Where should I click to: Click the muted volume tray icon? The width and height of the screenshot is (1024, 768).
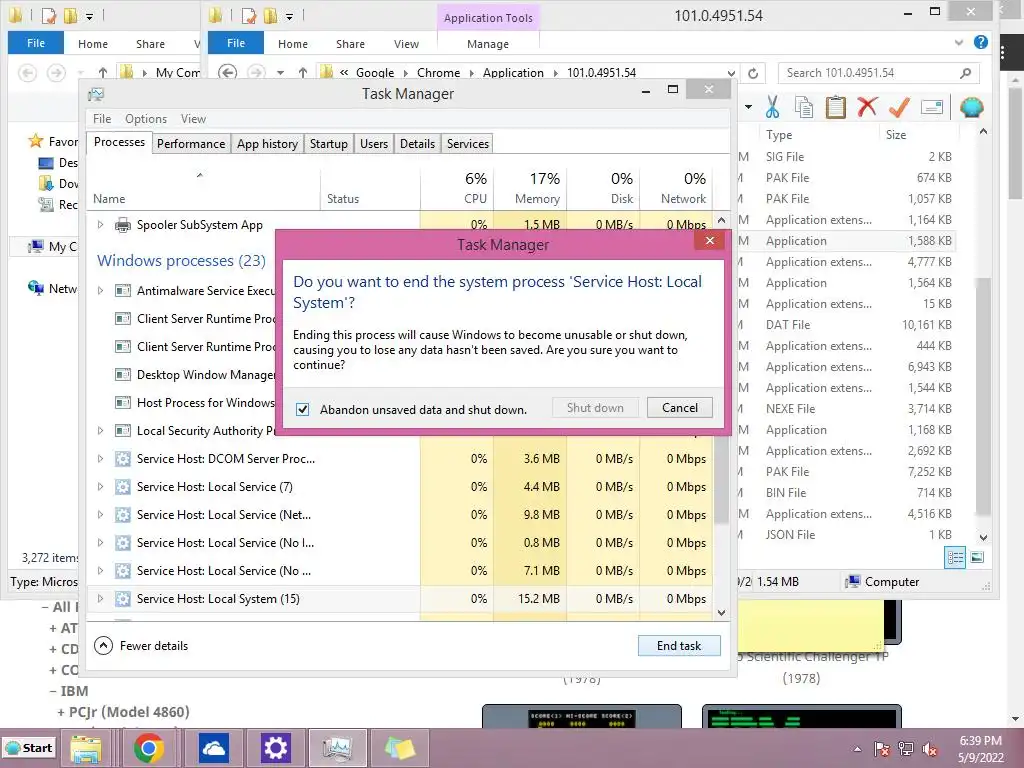pos(930,749)
